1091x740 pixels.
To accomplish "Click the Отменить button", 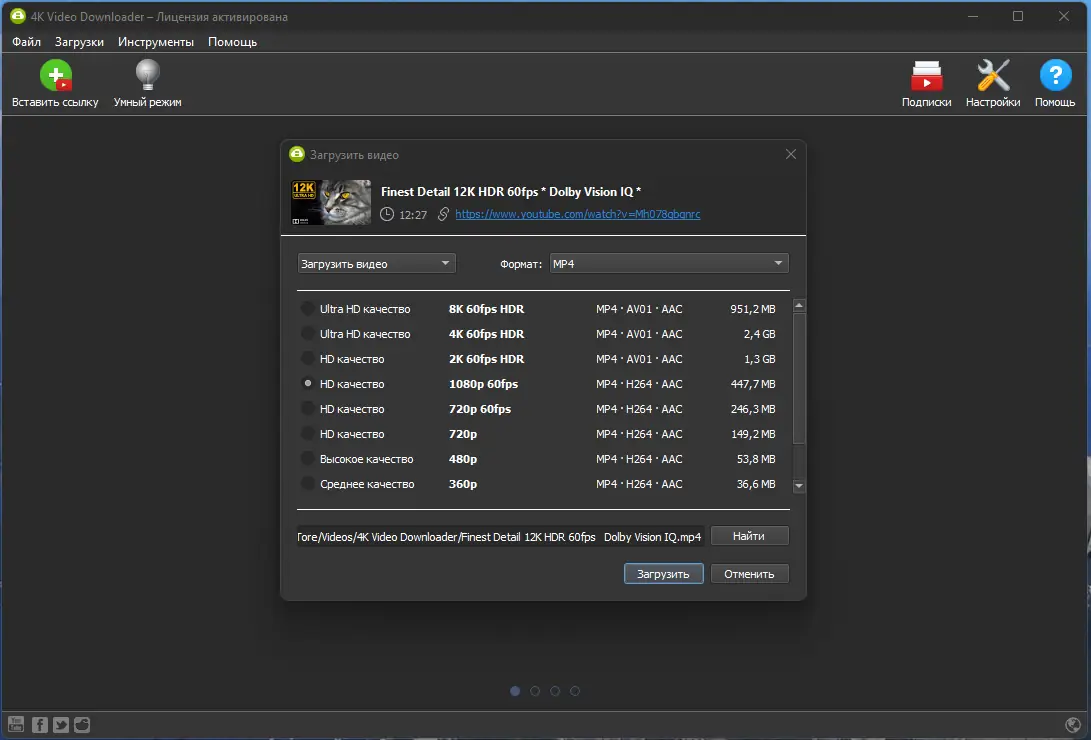I will [x=749, y=574].
